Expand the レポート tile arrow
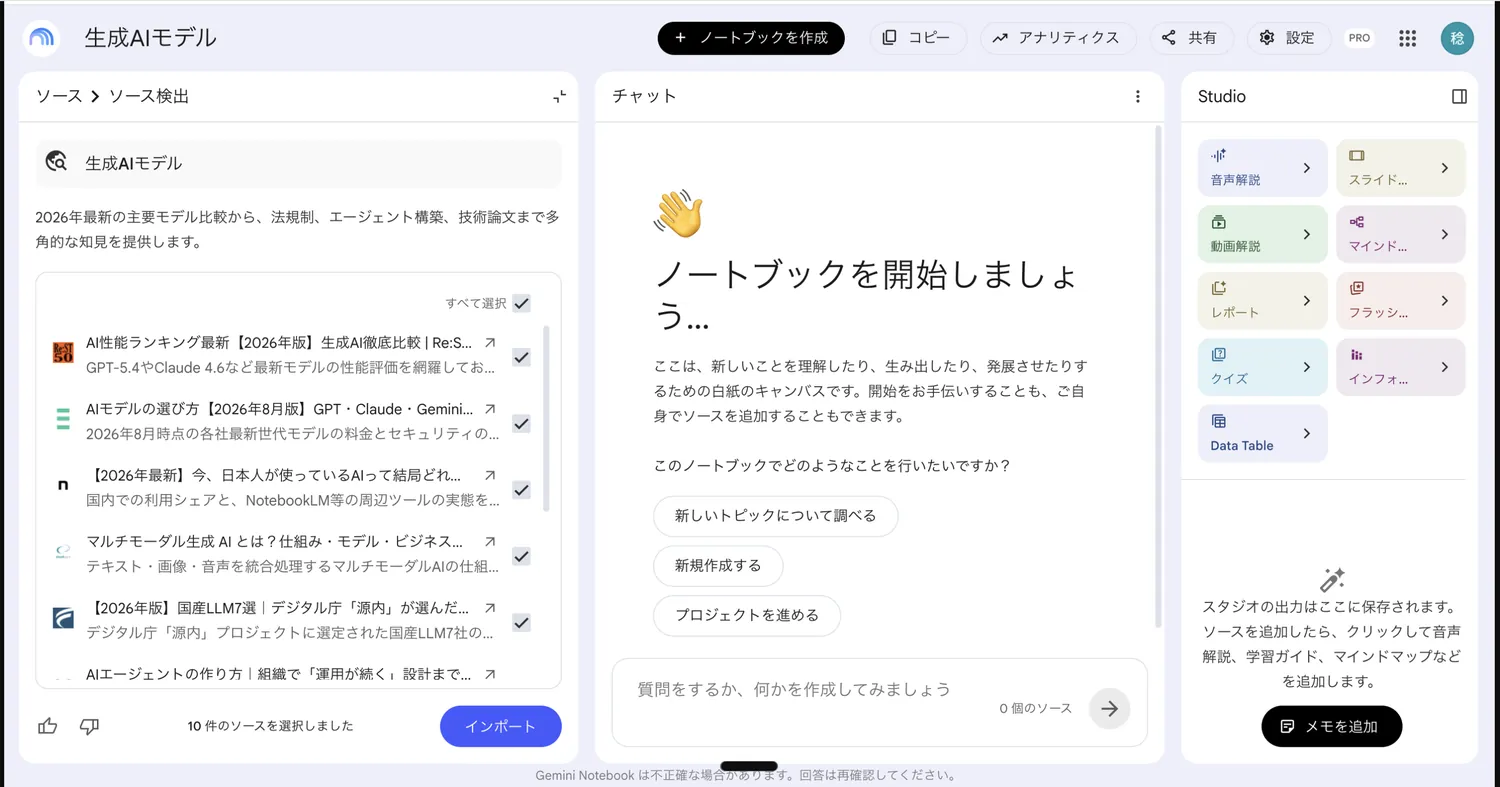Viewport: 1500px width, 787px height. point(1306,300)
